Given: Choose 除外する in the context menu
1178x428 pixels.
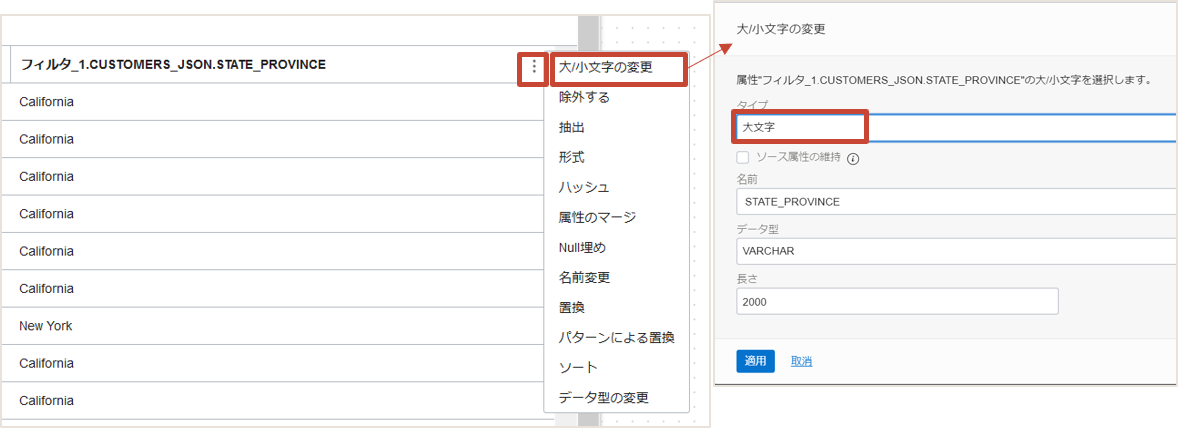Looking at the screenshot, I should [x=584, y=98].
